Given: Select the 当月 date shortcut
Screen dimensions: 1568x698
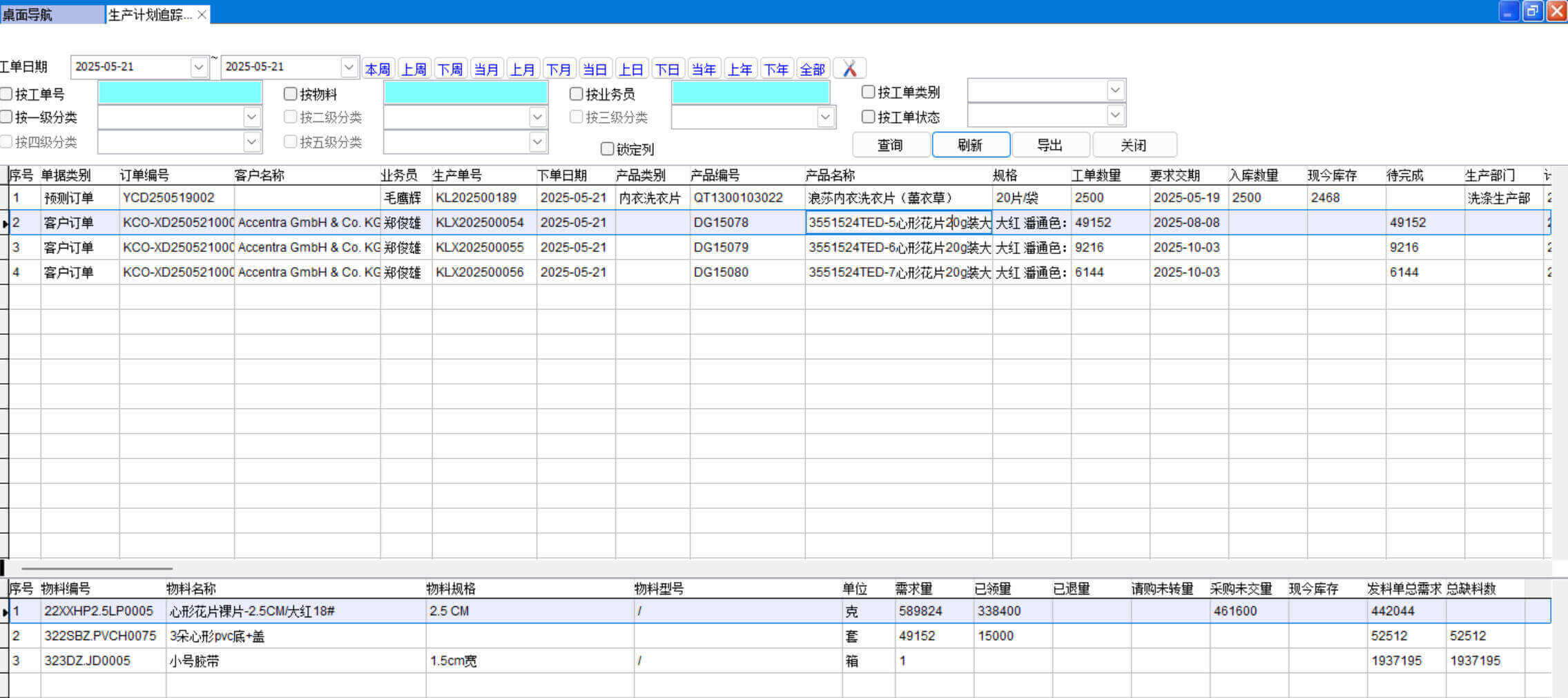Looking at the screenshot, I should tap(486, 69).
